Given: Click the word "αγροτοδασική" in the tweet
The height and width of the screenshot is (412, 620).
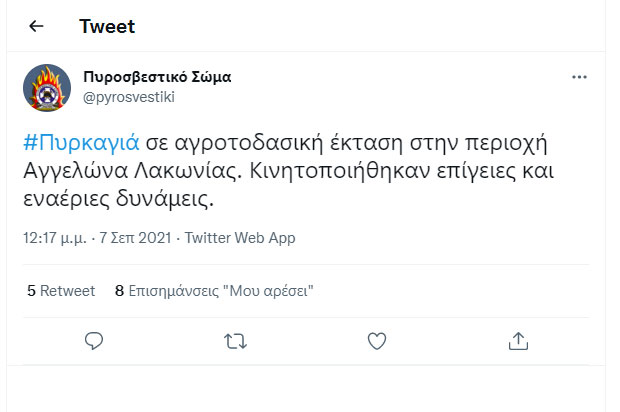Looking at the screenshot, I should pos(230,139).
